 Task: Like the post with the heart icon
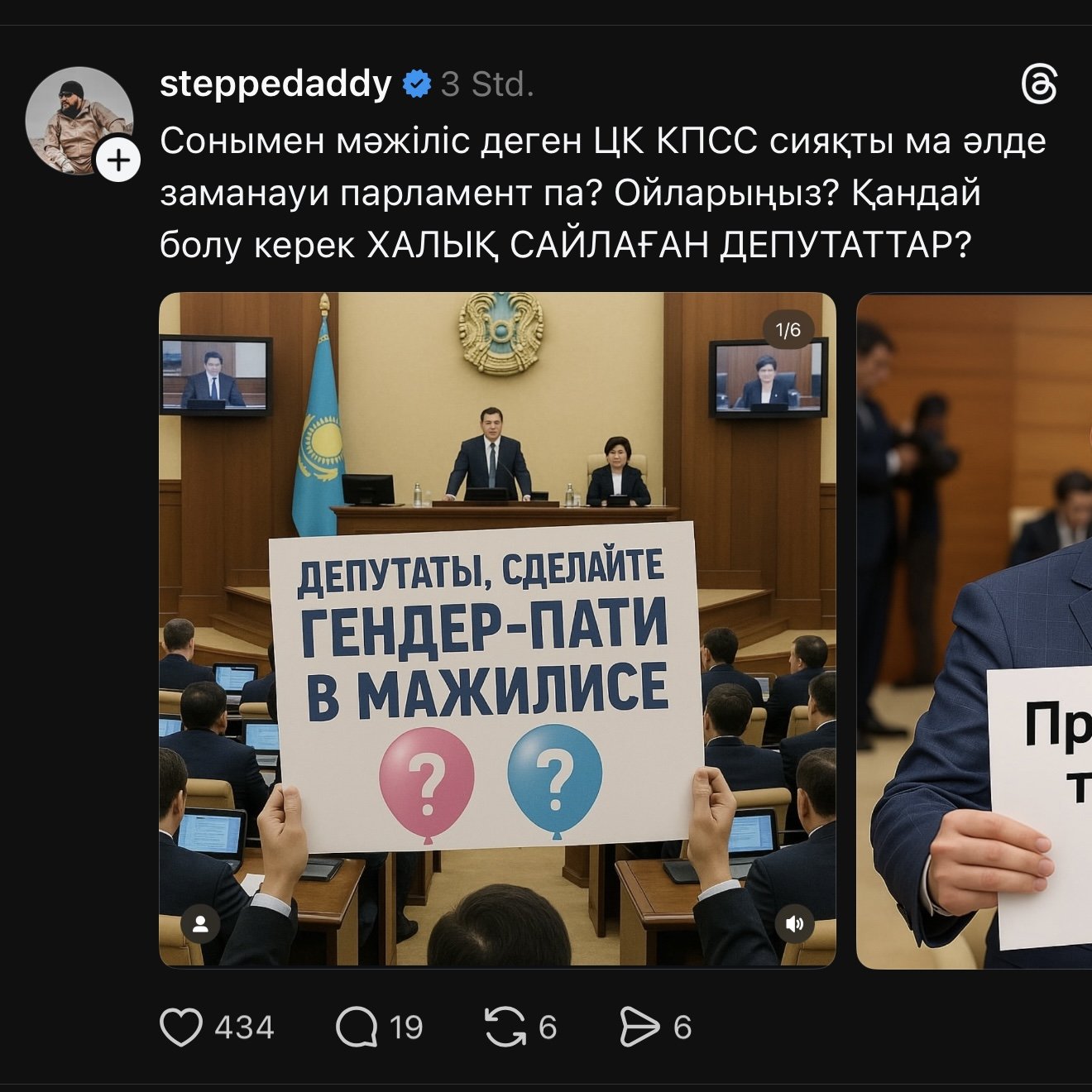coord(180,1027)
